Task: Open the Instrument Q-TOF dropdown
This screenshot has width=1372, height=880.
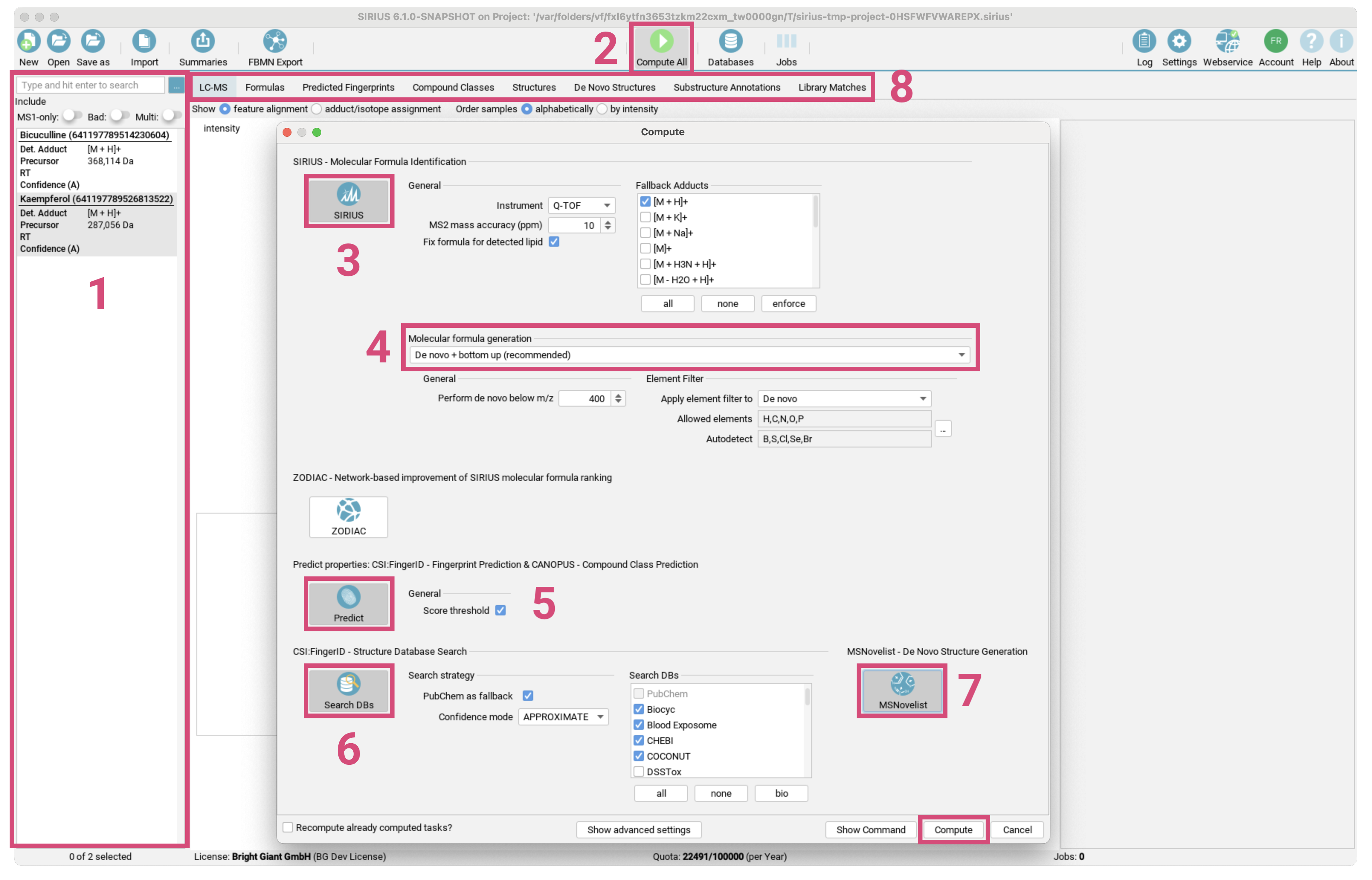Action: pyautogui.click(x=582, y=205)
